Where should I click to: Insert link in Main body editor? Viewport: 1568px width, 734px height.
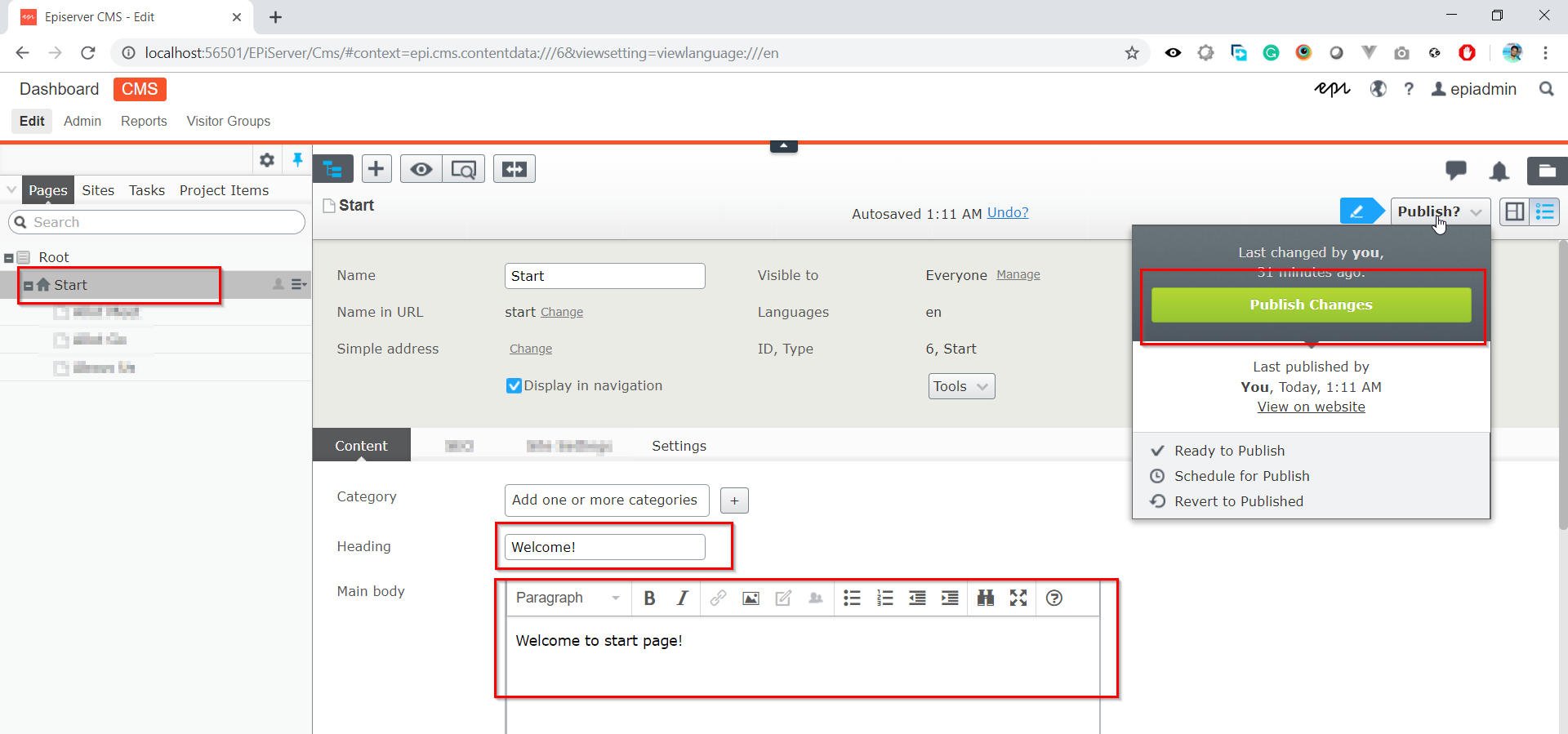718,598
